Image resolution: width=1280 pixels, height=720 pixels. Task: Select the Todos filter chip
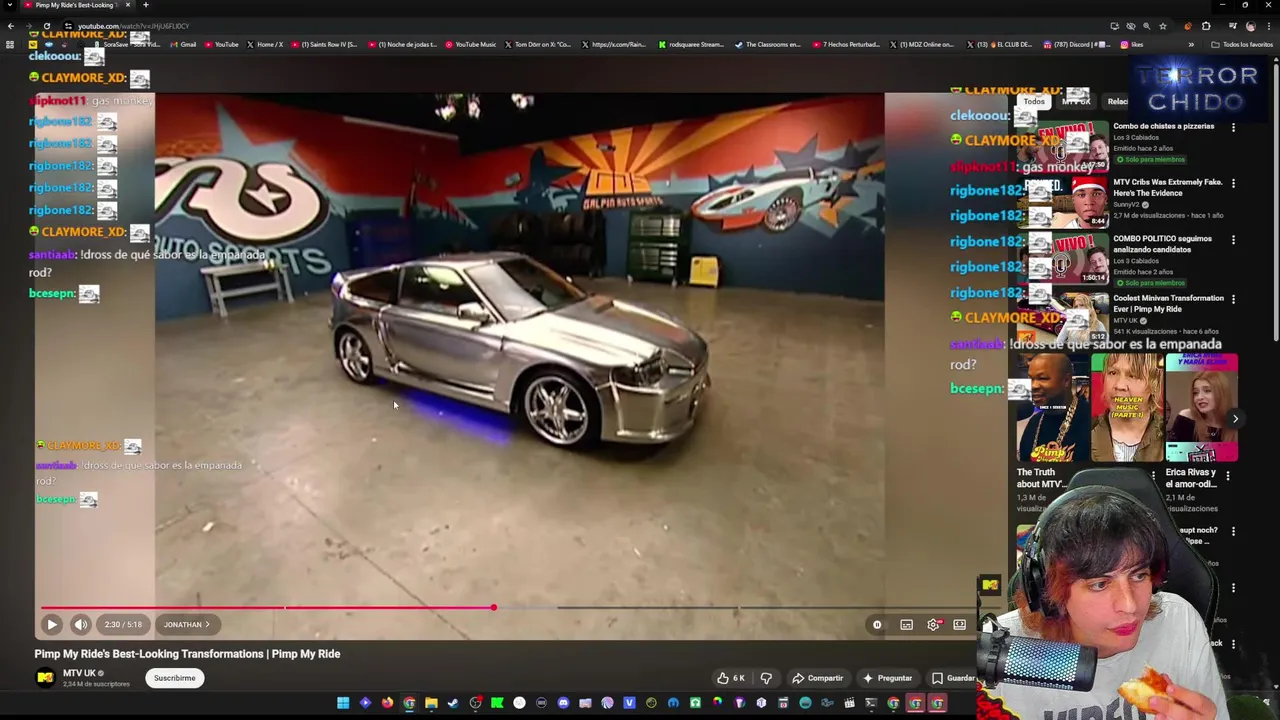coord(1034,101)
